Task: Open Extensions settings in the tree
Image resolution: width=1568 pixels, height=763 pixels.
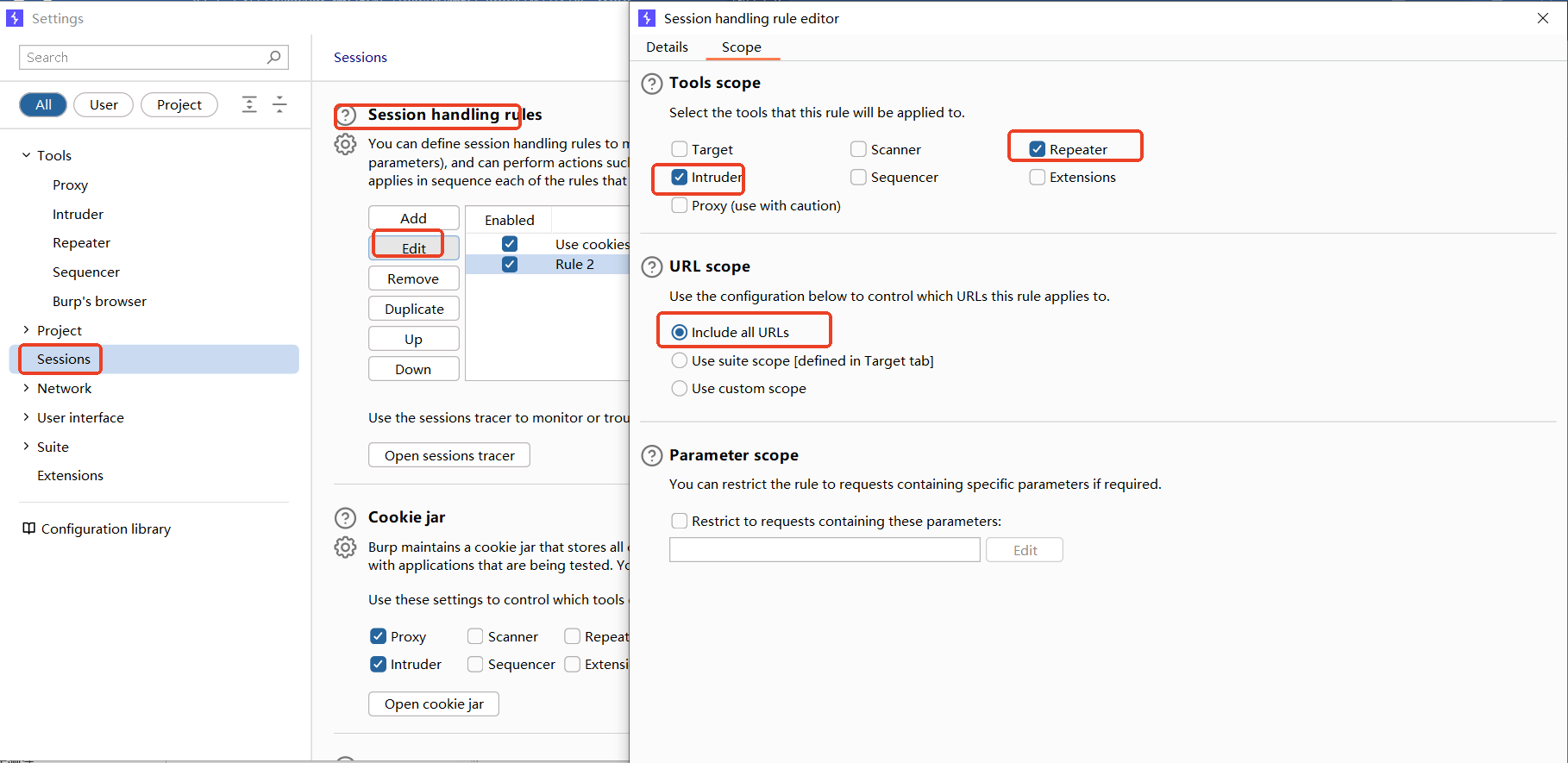Action: [x=70, y=475]
